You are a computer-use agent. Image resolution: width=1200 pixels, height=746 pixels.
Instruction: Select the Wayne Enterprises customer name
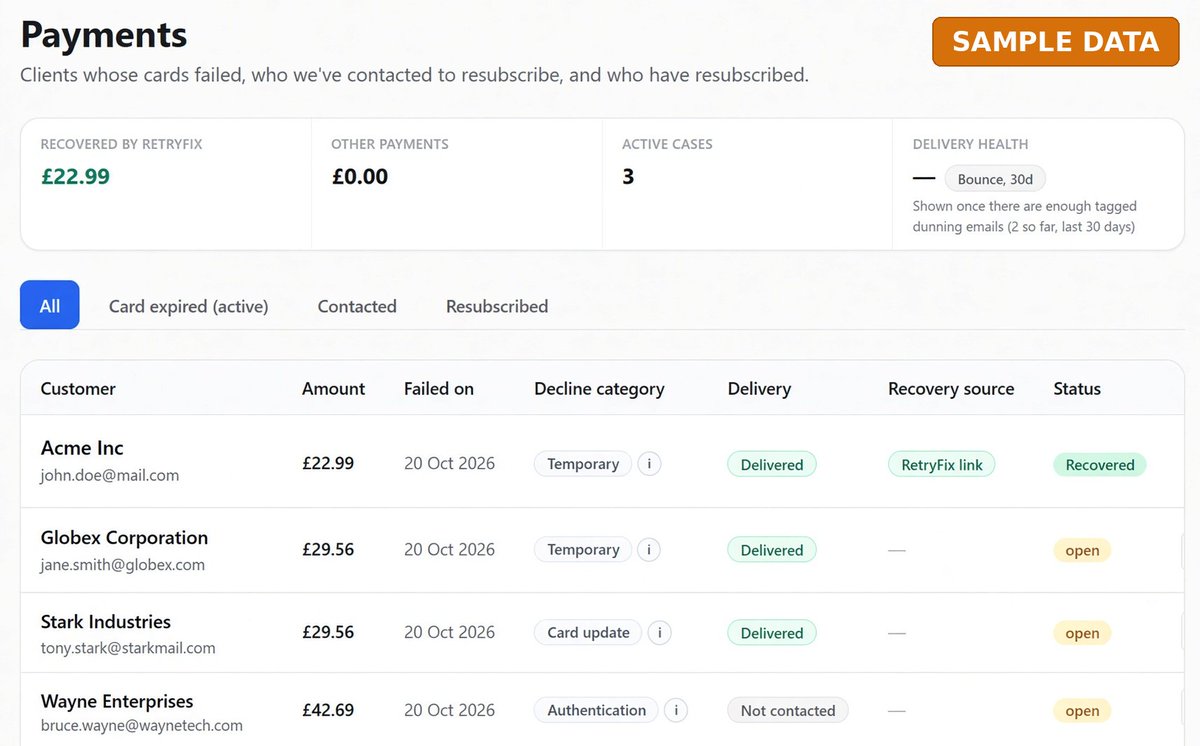(x=117, y=702)
